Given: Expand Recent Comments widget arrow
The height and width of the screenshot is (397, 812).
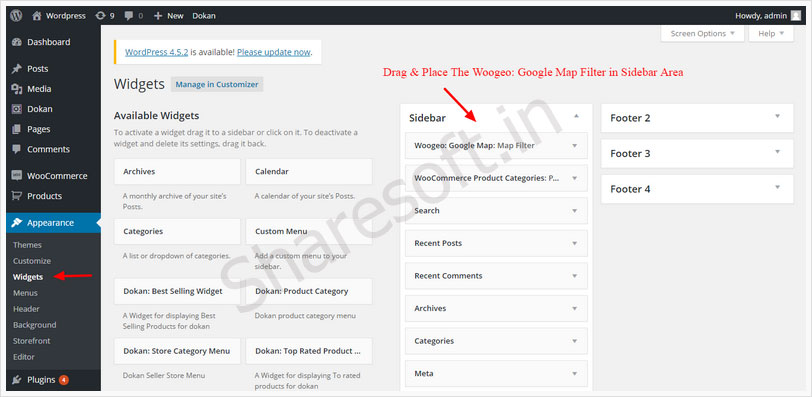Looking at the screenshot, I should pos(574,276).
